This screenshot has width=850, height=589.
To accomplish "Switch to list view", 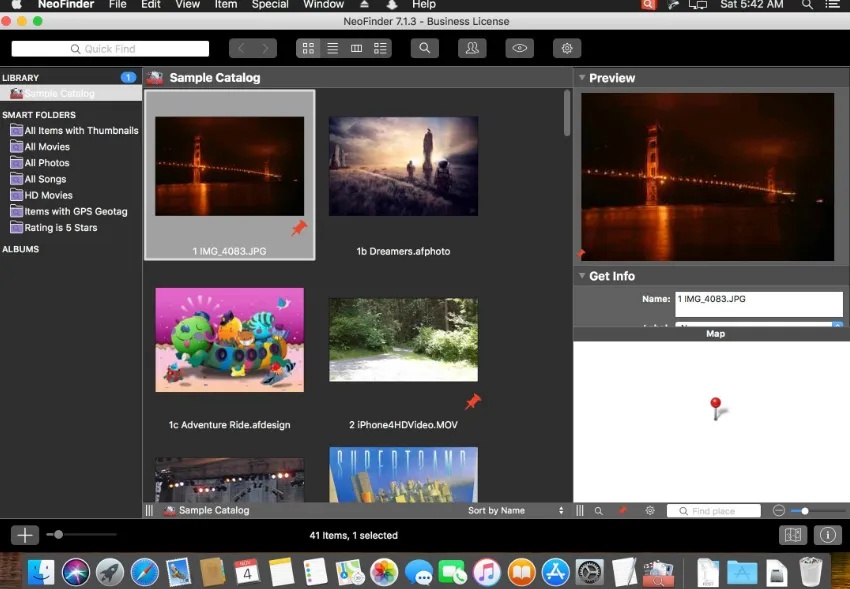I will pos(332,48).
